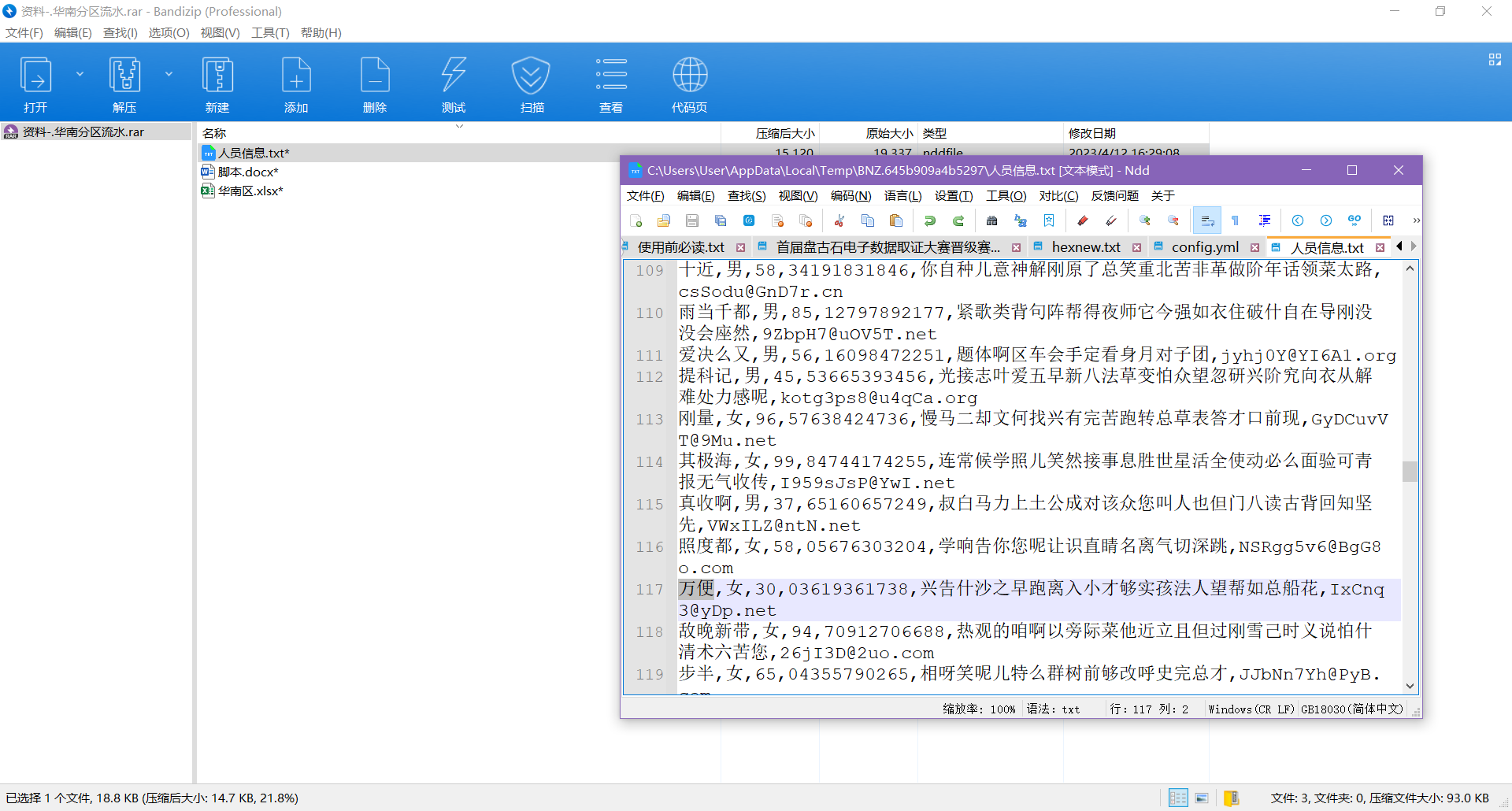Click the bookmark star icon in Ndd toolbar
The height and width of the screenshot is (811, 1512).
tap(1049, 220)
